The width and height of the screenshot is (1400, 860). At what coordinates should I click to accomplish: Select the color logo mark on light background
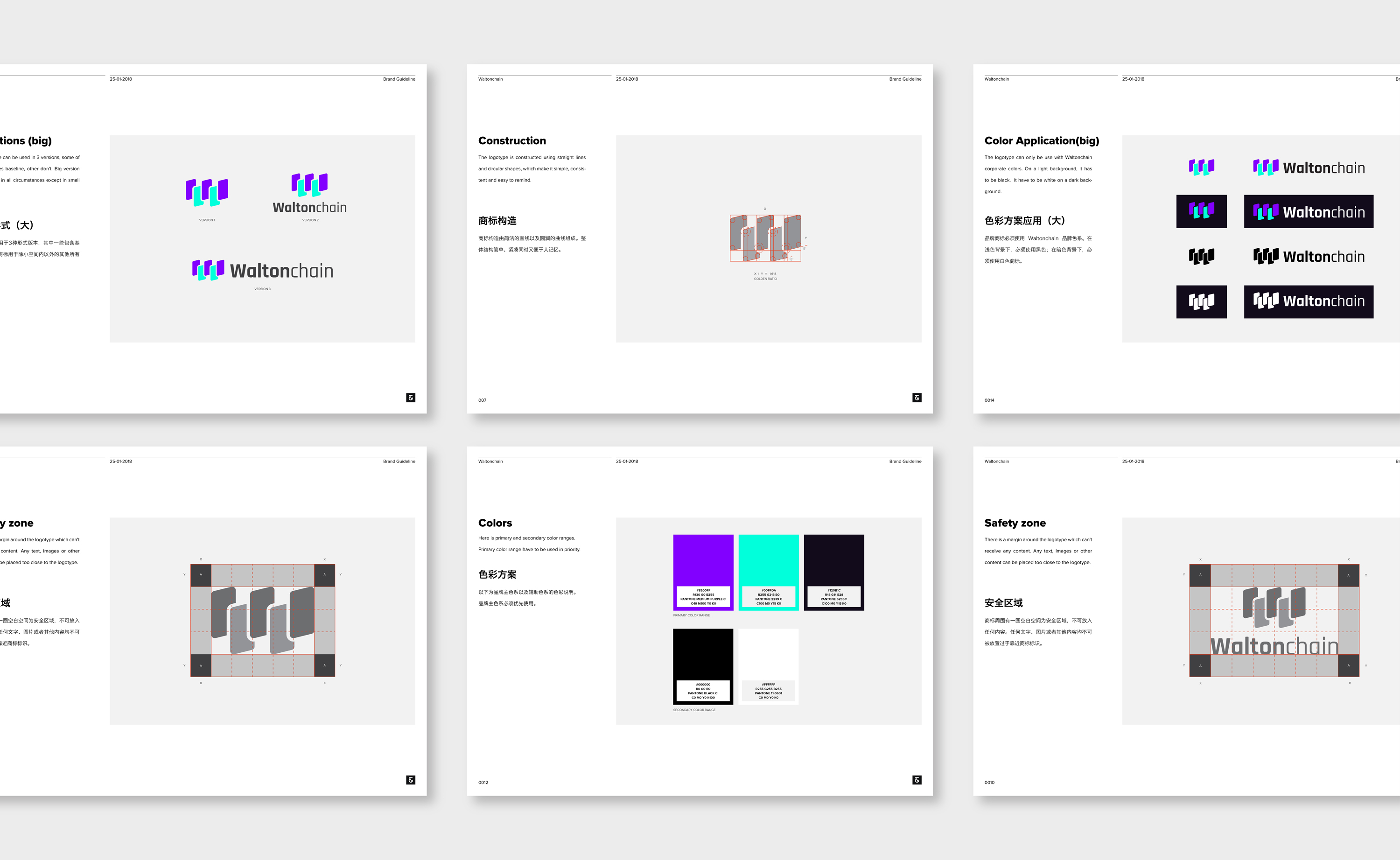1202,167
